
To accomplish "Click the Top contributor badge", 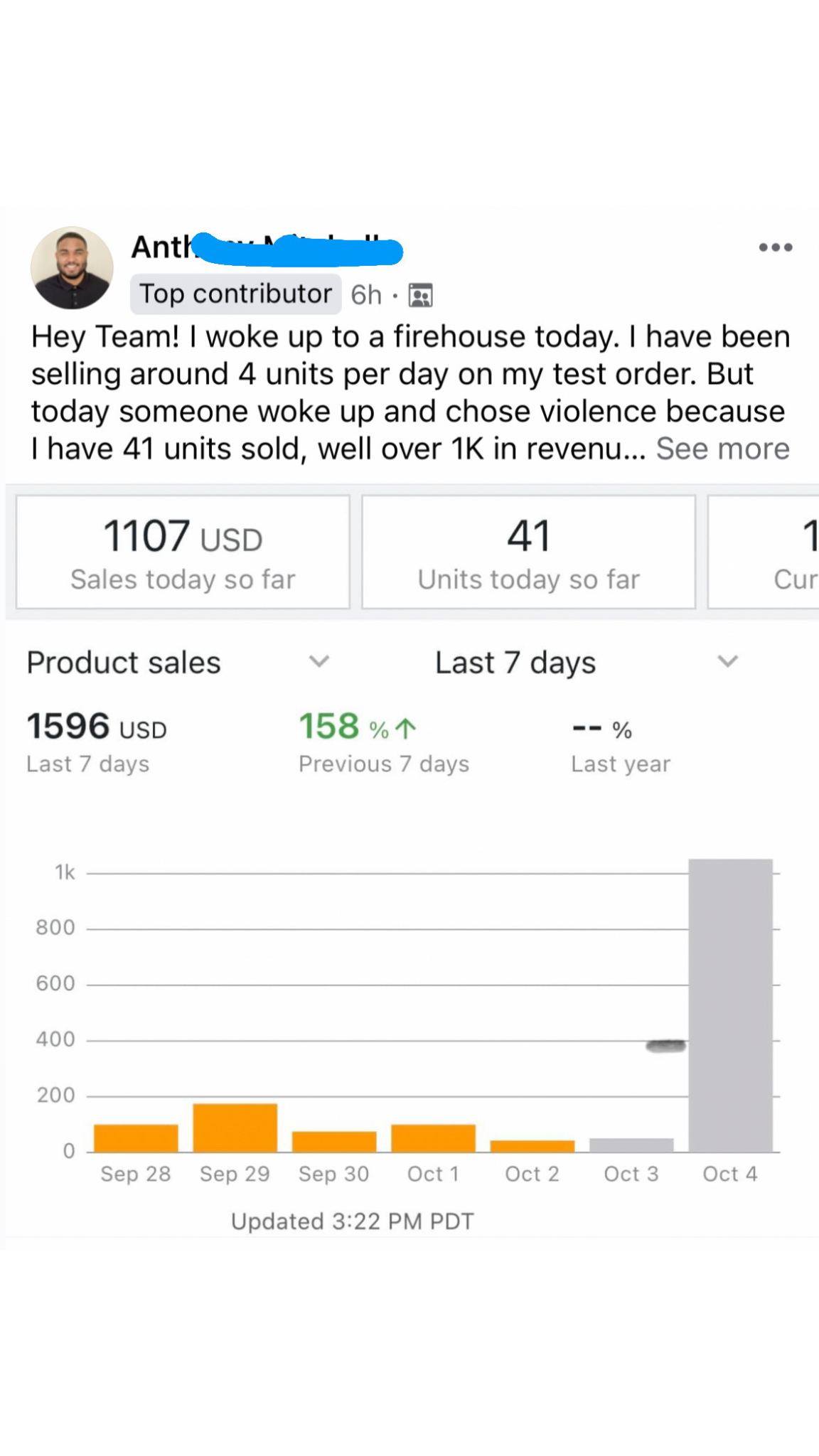I will [235, 294].
